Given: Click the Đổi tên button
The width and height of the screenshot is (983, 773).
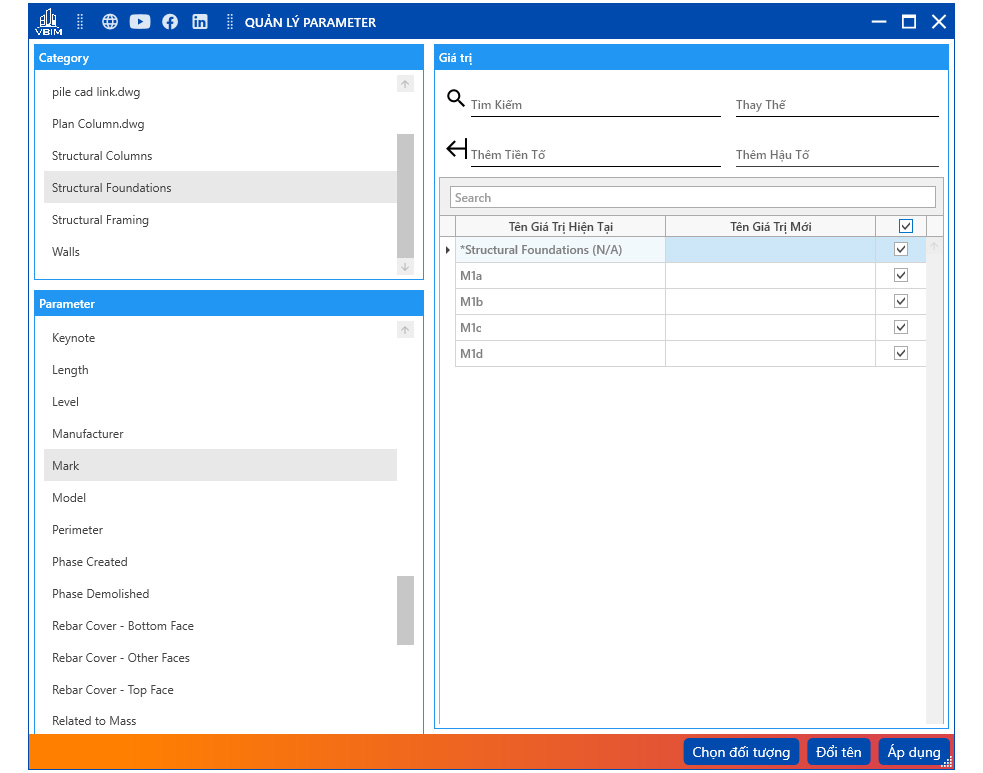Looking at the screenshot, I should (x=838, y=752).
